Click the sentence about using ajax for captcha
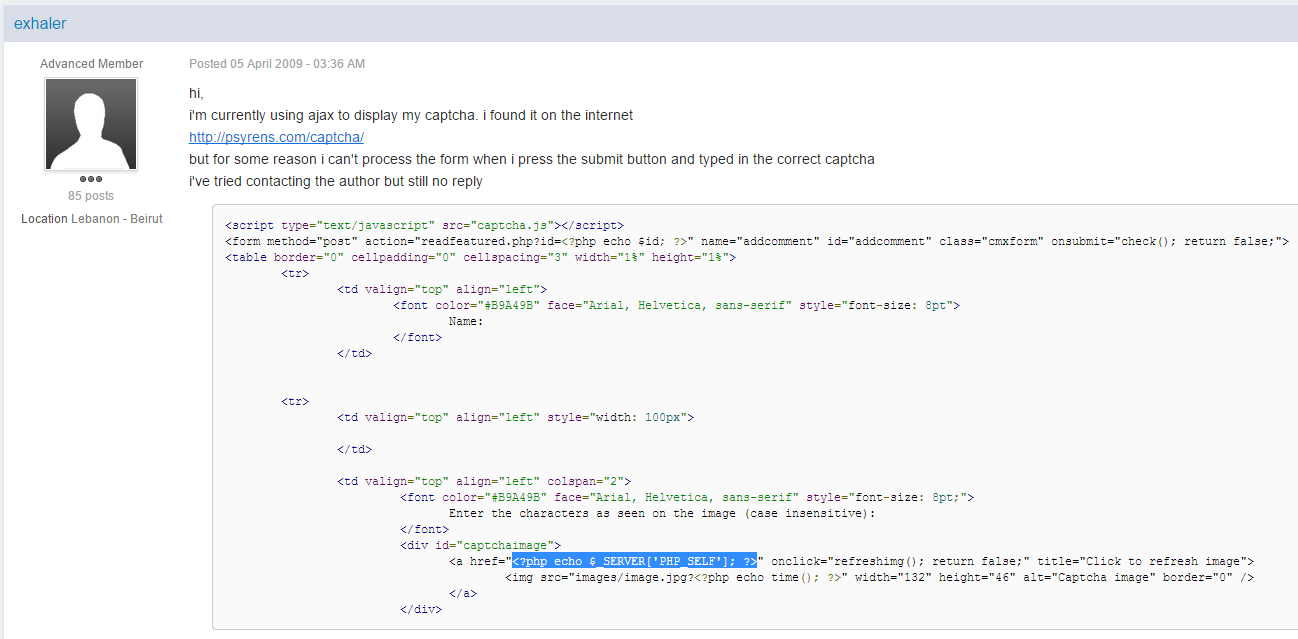Screen dimensions: 1298x639 411,115
